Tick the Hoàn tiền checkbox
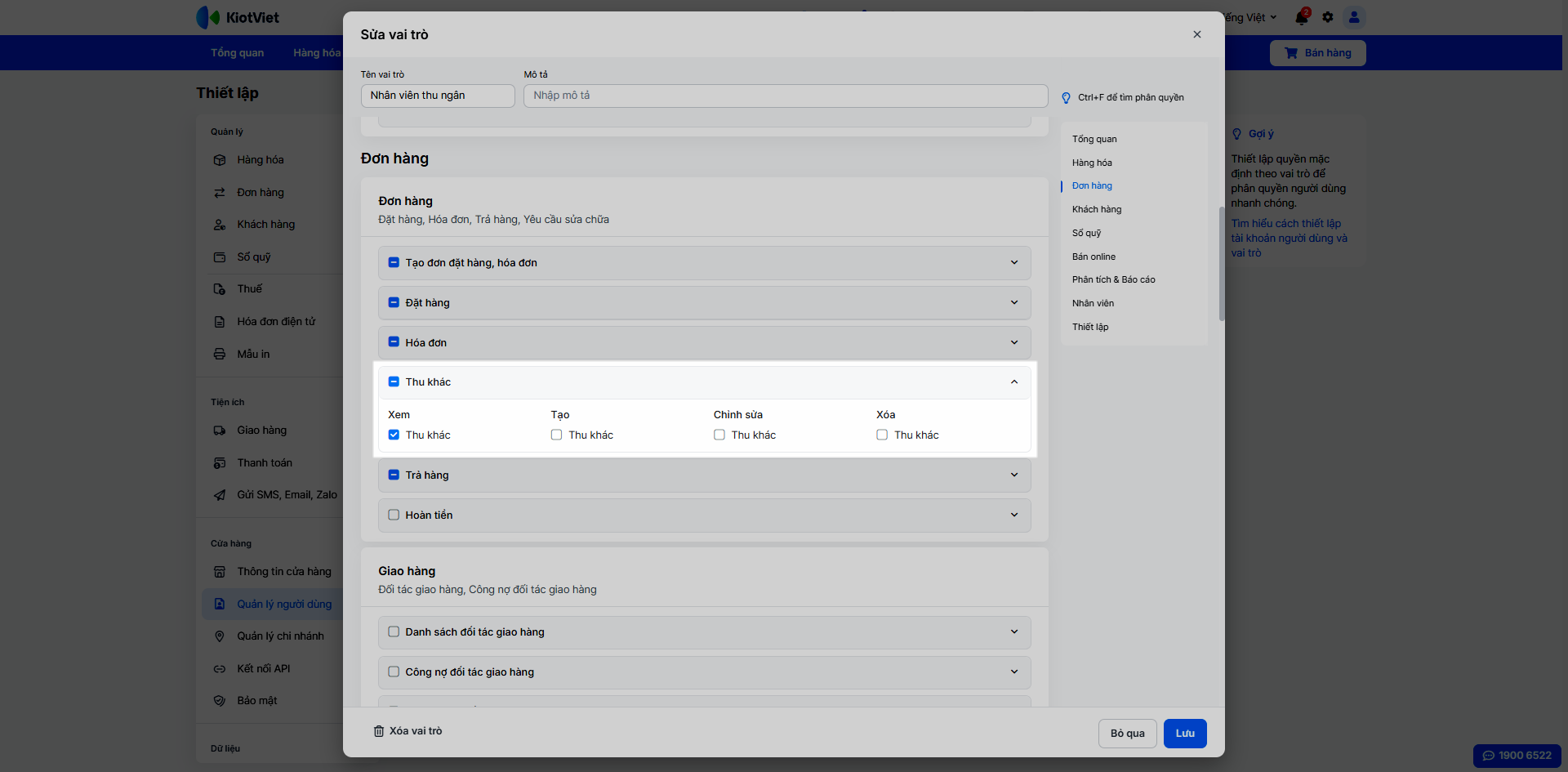 click(394, 515)
